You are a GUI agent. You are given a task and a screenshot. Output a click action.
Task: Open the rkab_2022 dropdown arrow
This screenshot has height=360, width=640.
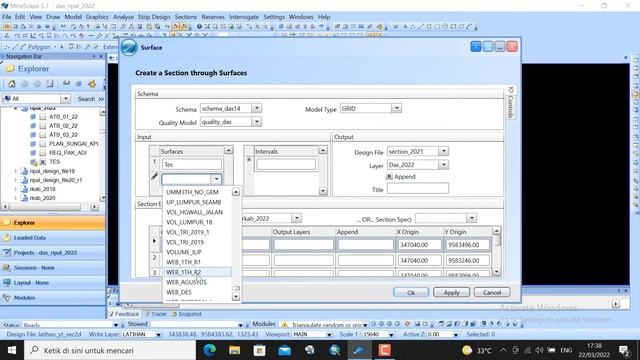coord(297,218)
